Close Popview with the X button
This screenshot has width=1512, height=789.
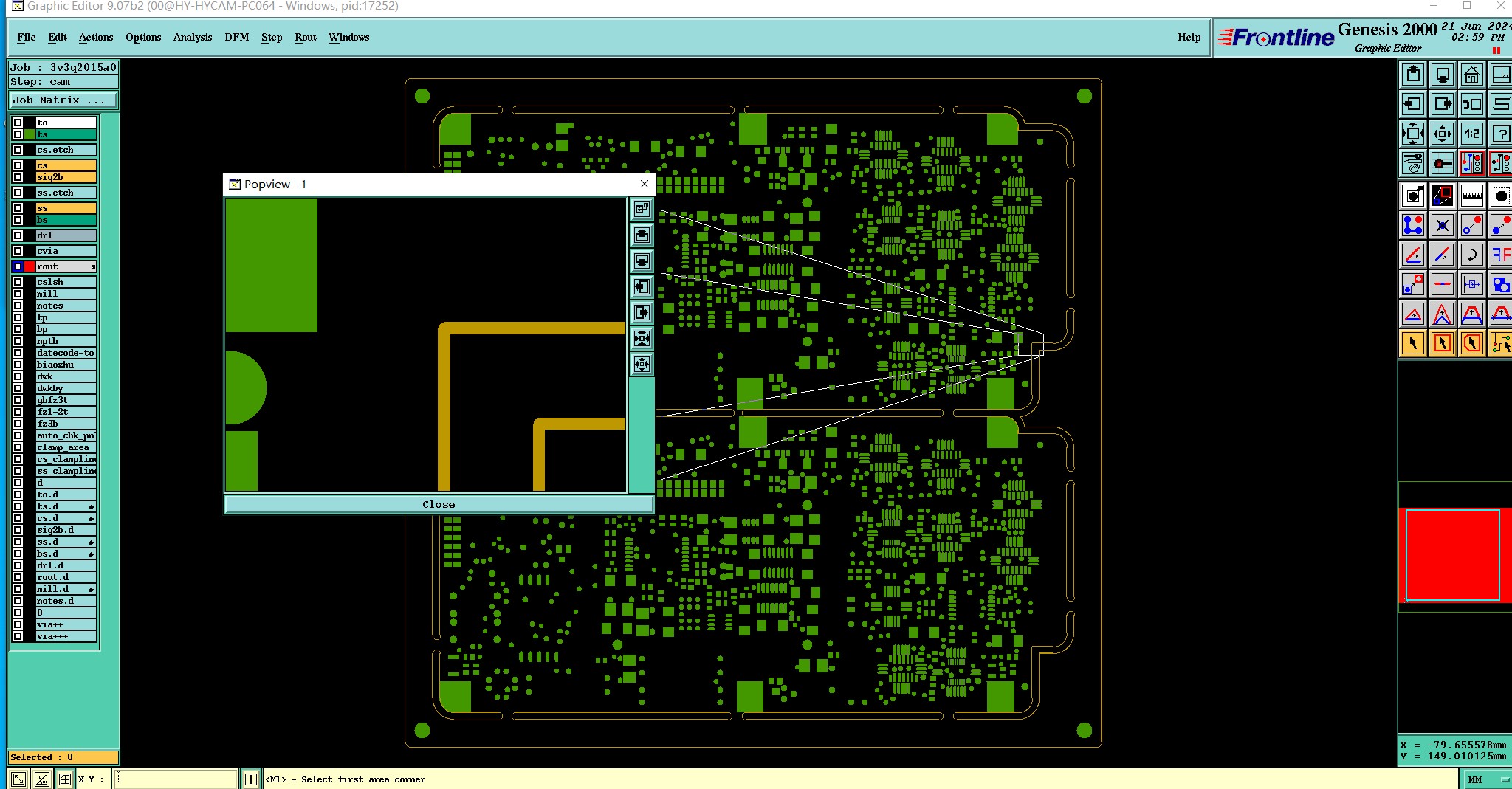[x=645, y=184]
